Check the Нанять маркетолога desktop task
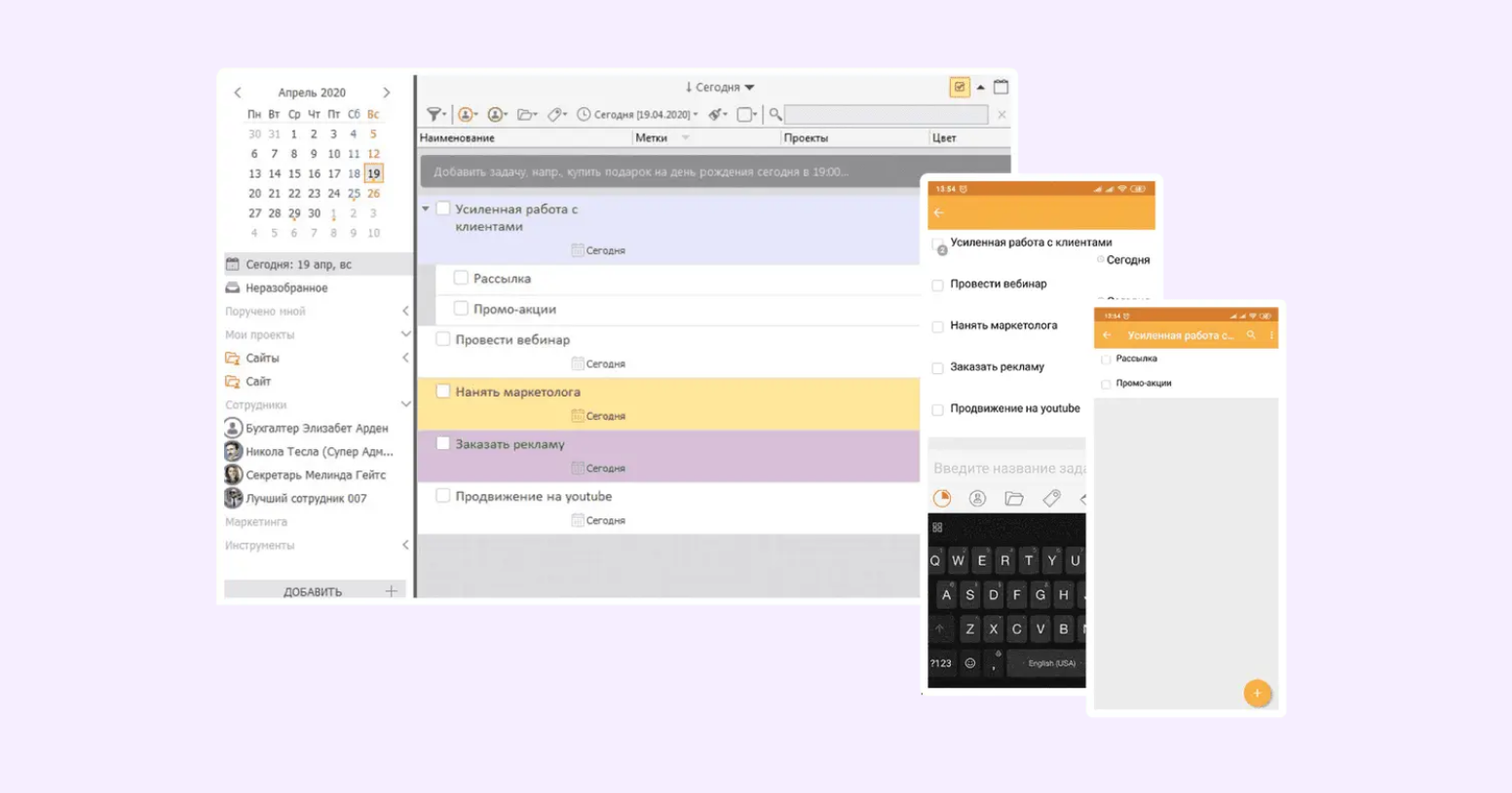Screen dimensions: 1512x793 (443, 391)
